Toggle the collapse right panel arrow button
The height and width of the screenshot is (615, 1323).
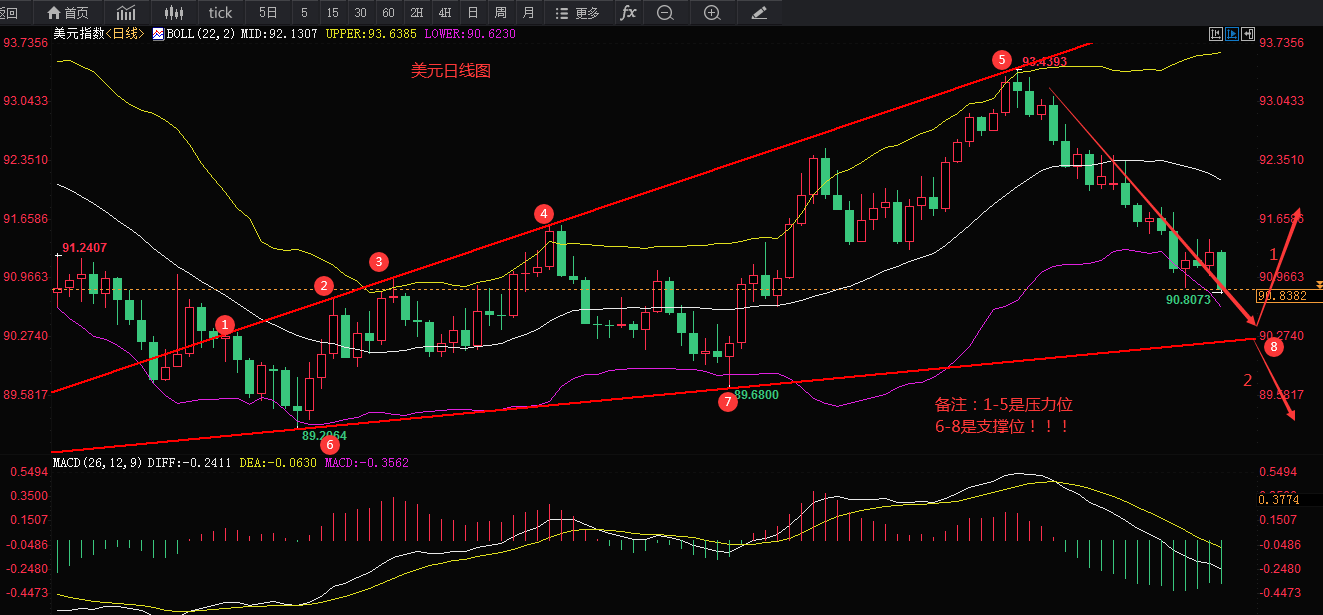pos(1247,33)
